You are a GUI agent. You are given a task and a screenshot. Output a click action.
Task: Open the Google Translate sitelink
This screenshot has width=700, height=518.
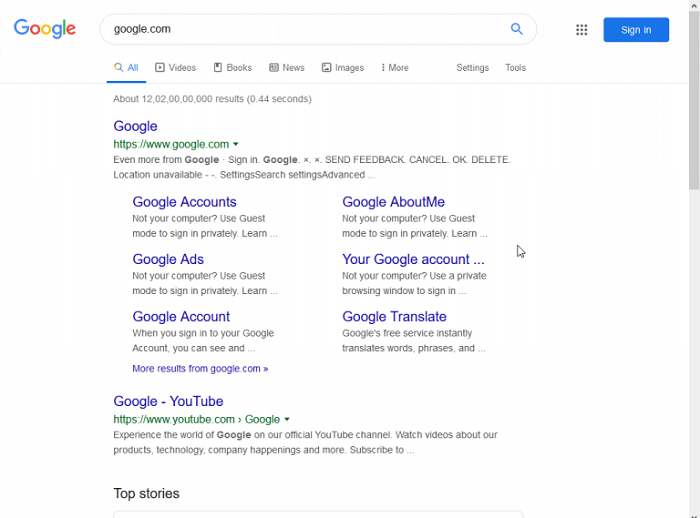(394, 317)
